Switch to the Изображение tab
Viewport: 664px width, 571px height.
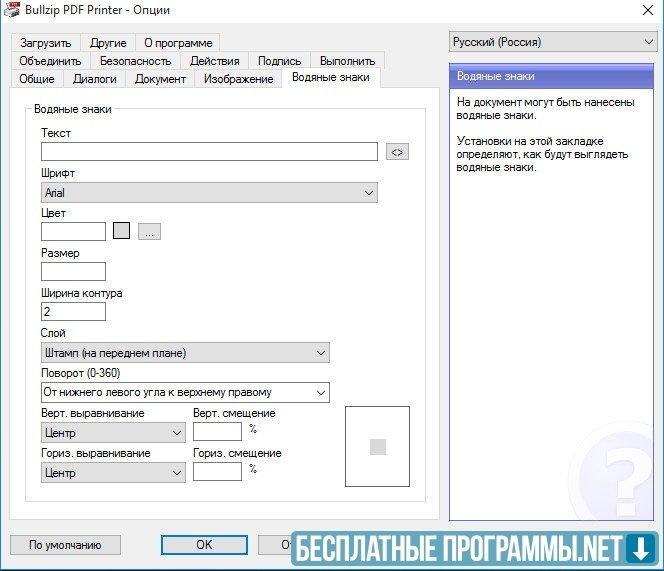(238, 79)
